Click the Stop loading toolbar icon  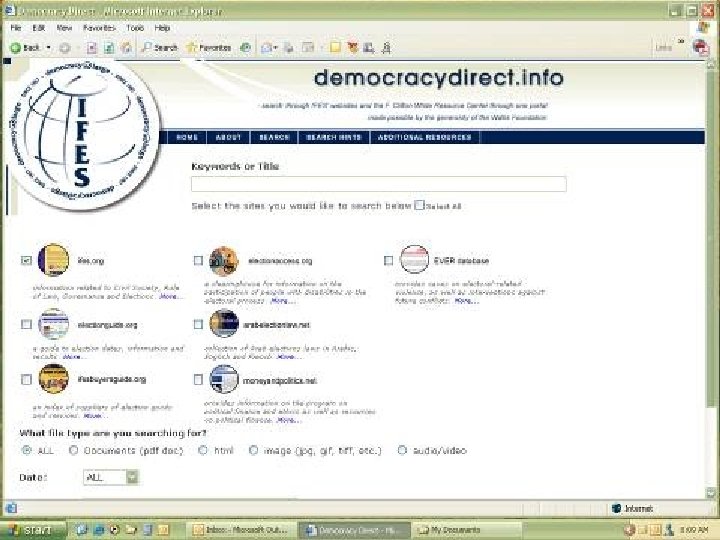pyautogui.click(x=92, y=48)
